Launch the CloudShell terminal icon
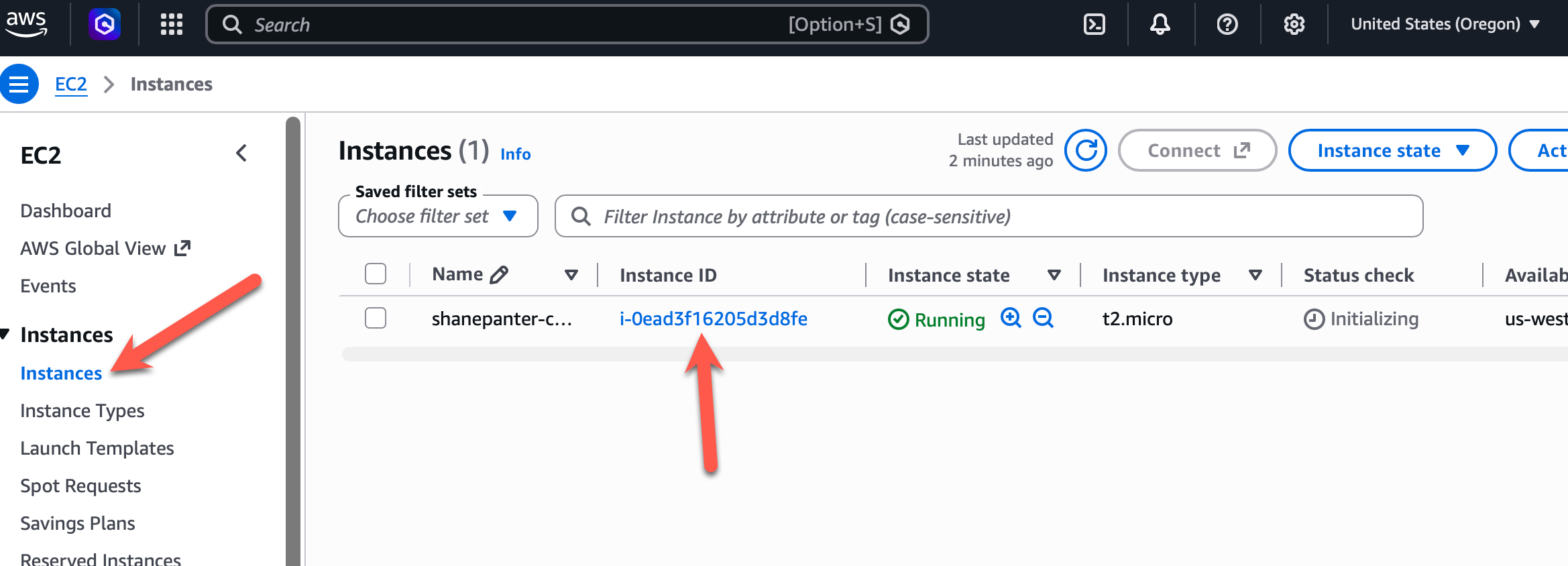The width and height of the screenshot is (1568, 566). point(1095,25)
